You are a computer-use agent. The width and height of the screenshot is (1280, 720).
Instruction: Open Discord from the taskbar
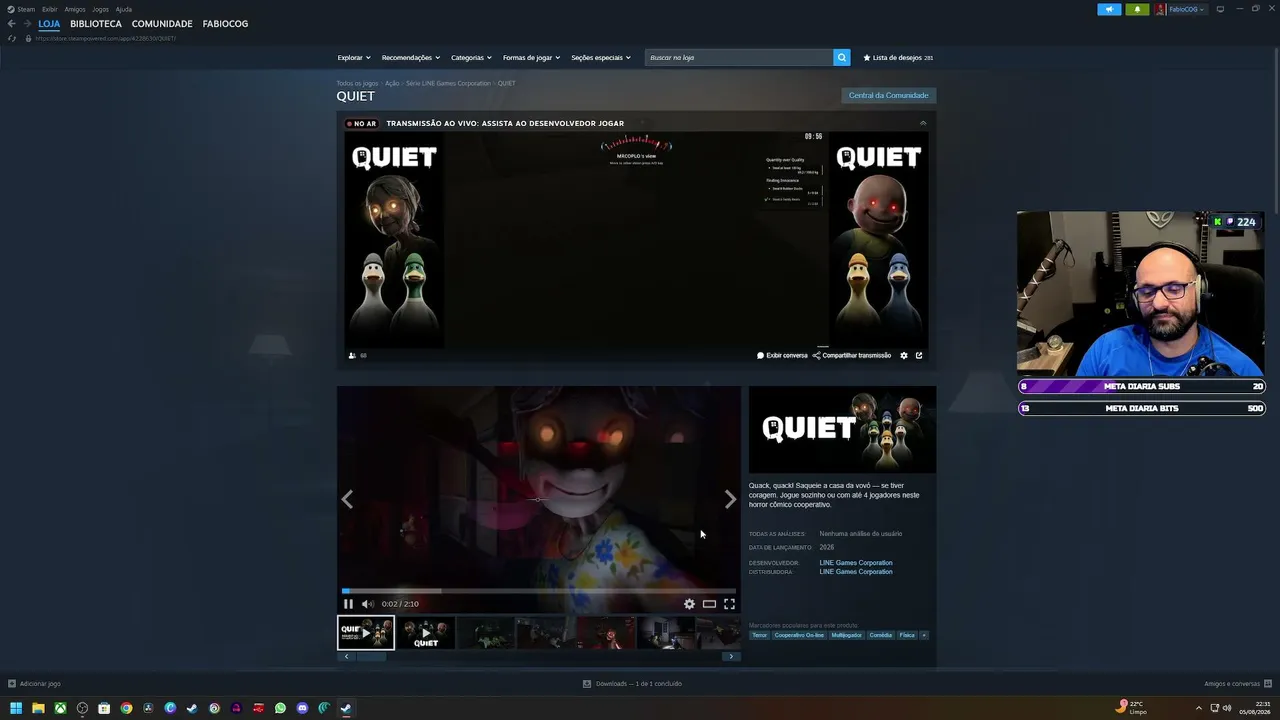302,708
